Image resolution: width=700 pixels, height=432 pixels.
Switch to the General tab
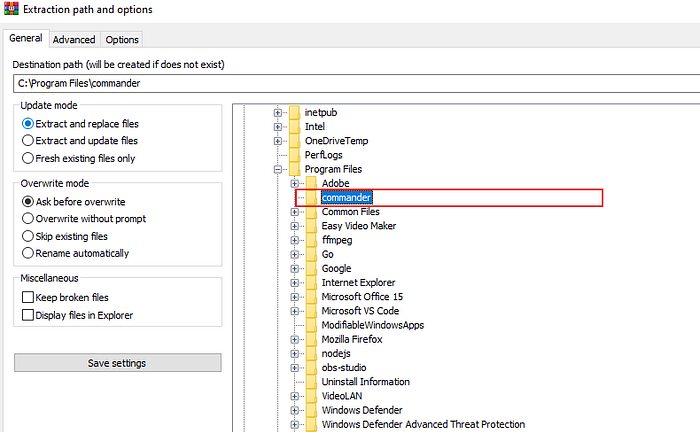(26, 38)
